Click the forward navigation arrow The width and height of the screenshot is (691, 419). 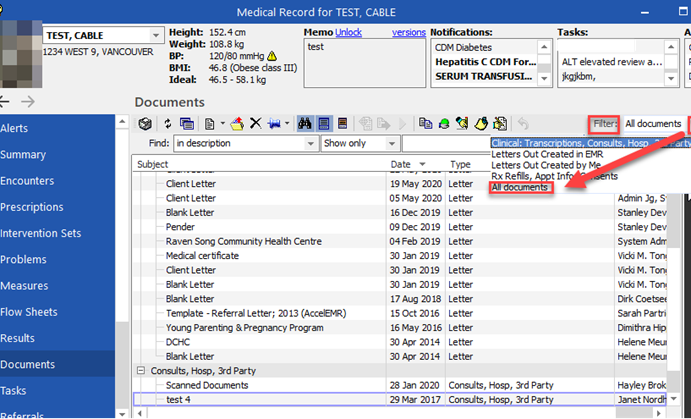(28, 102)
